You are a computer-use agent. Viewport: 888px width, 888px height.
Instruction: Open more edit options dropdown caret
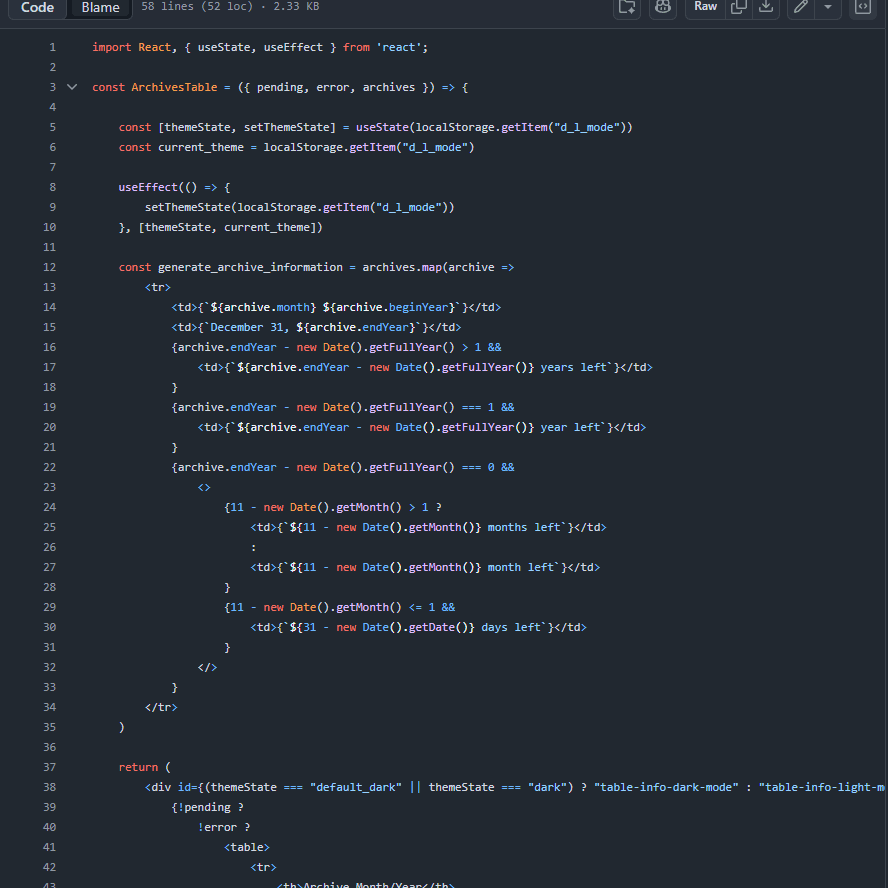coord(828,7)
